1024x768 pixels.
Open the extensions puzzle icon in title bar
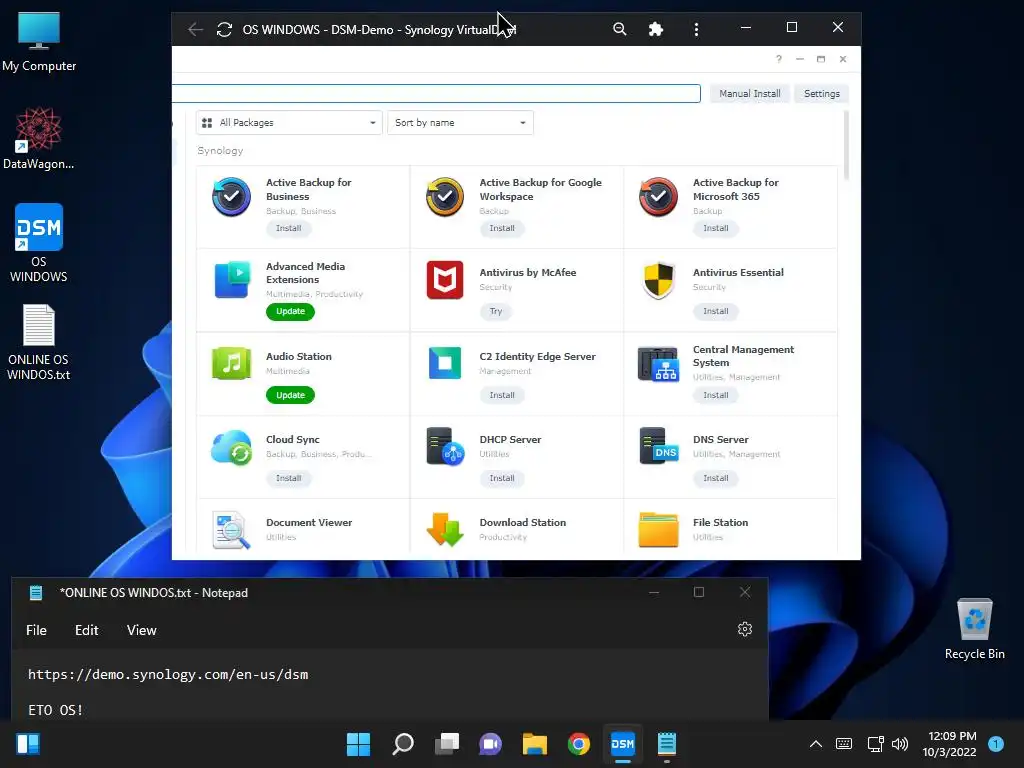coord(656,29)
